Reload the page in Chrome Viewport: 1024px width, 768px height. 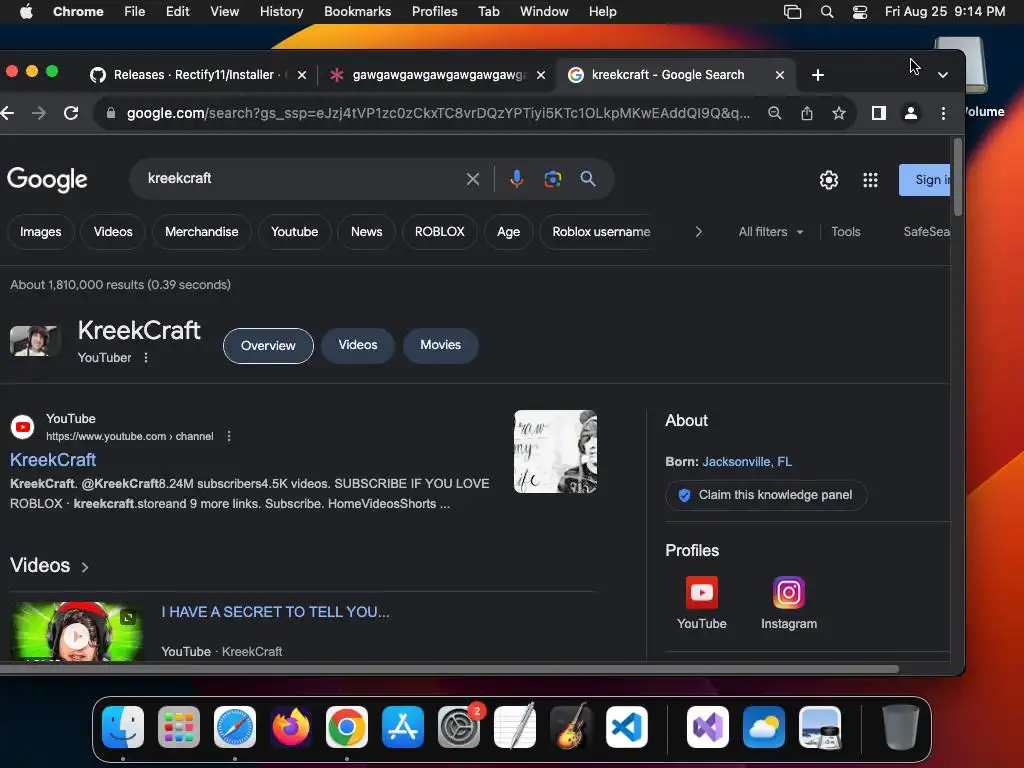tap(71, 113)
